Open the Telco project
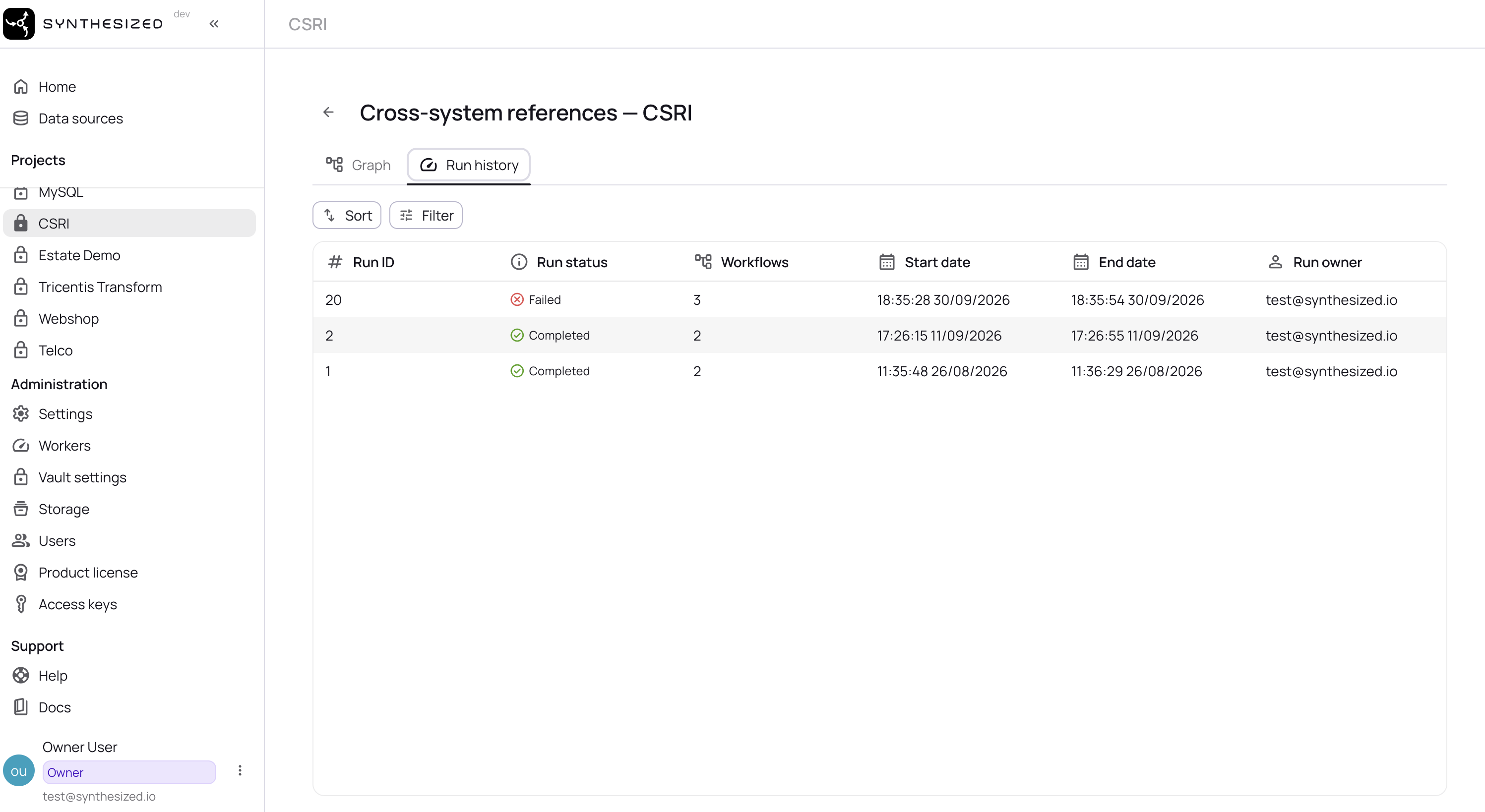This screenshot has height=812, width=1485. 129,350
